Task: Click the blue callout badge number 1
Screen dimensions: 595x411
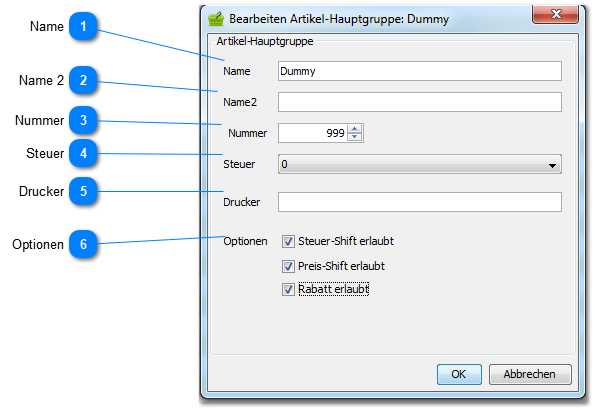Action: coord(83,26)
